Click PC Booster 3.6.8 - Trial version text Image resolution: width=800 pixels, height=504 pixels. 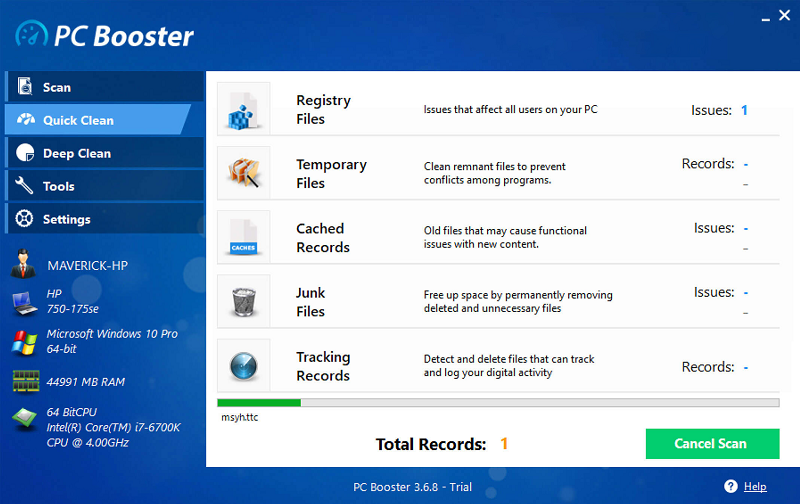pyautogui.click(x=412, y=487)
